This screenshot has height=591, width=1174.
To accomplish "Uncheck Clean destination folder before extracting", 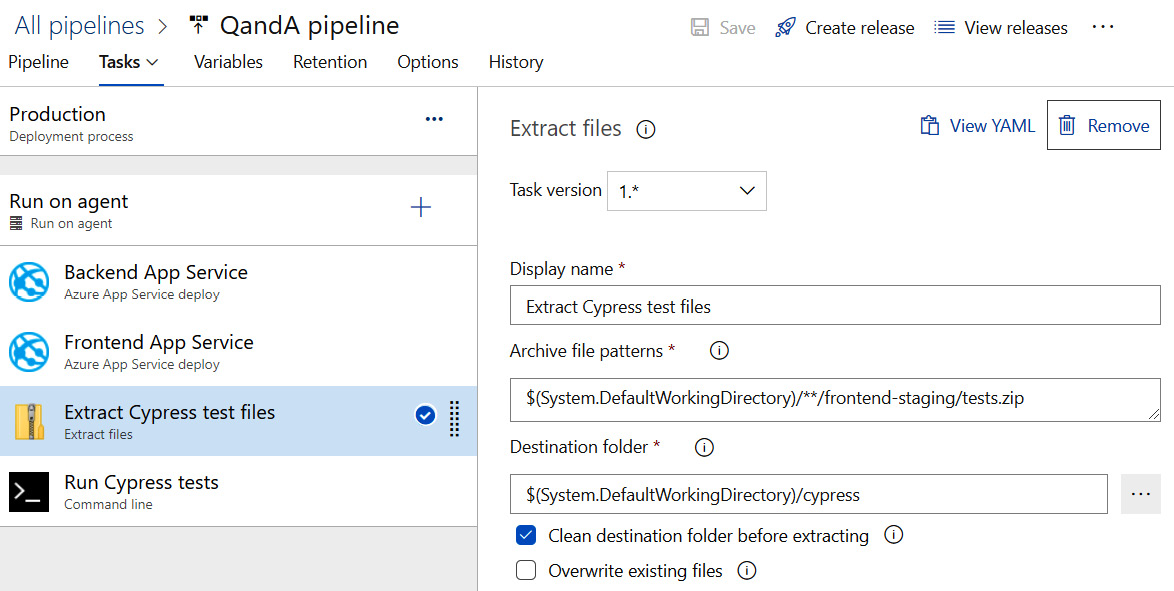I will click(526, 535).
